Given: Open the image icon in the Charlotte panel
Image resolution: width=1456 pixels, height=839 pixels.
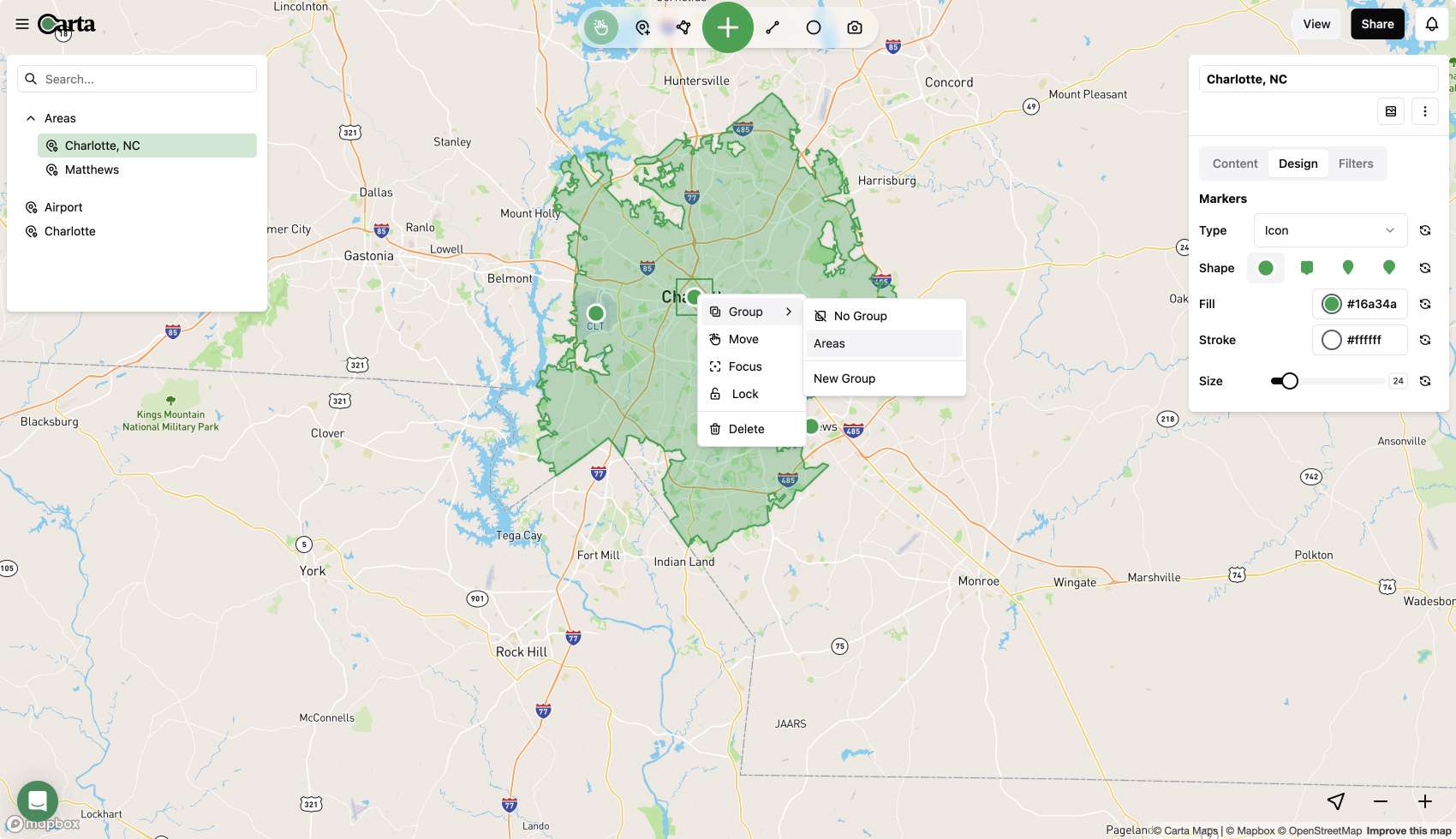Looking at the screenshot, I should pyautogui.click(x=1391, y=111).
